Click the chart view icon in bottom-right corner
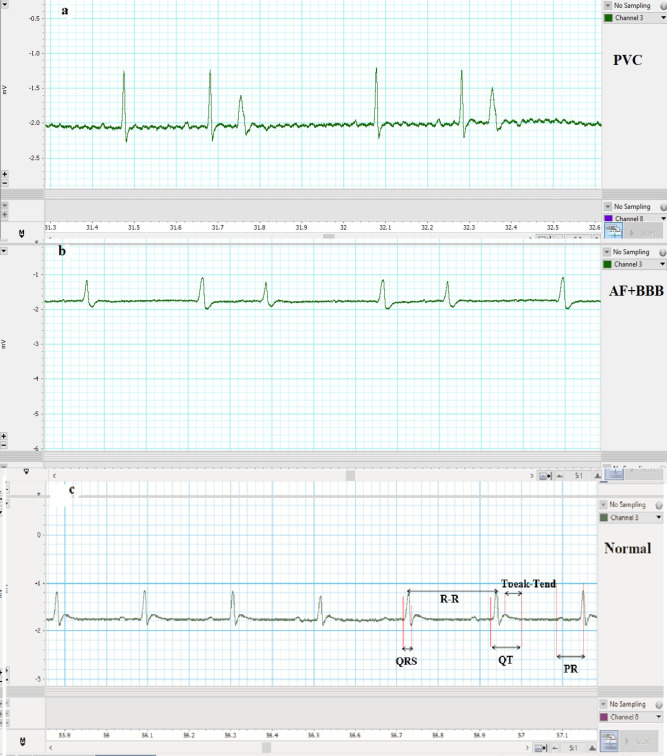The height and width of the screenshot is (756, 667). 611,740
